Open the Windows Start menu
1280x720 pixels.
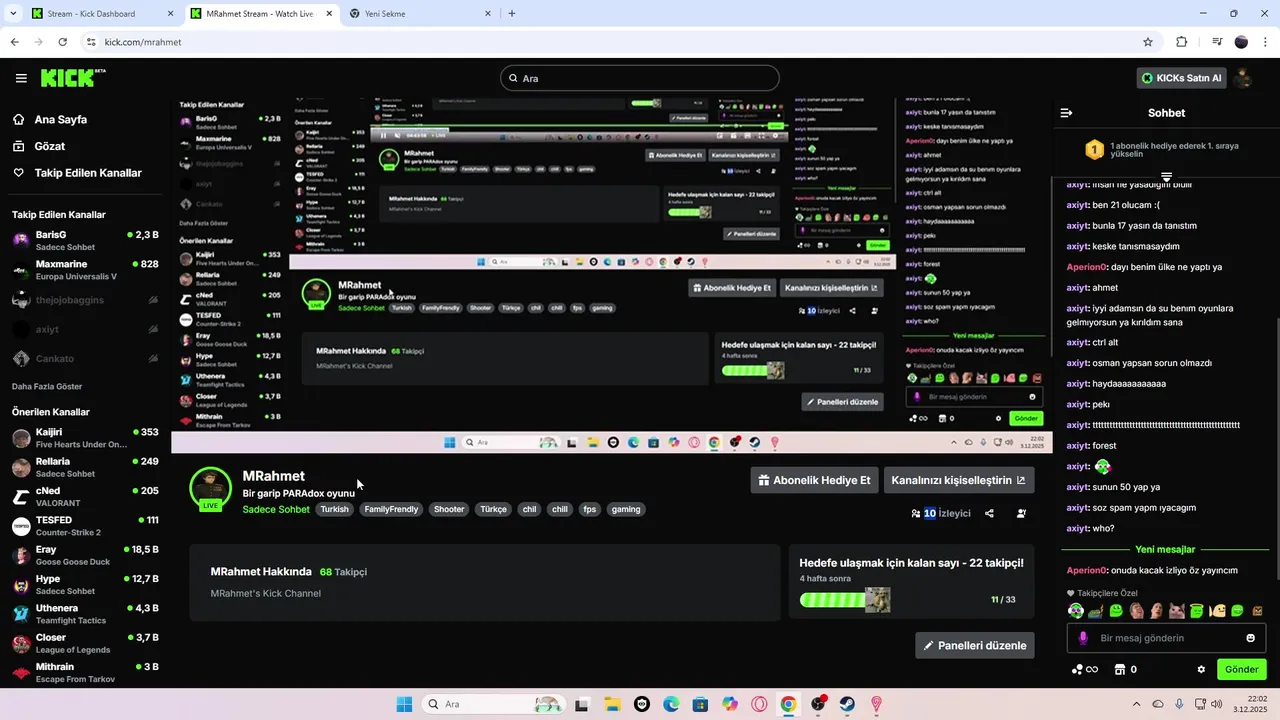(x=404, y=704)
